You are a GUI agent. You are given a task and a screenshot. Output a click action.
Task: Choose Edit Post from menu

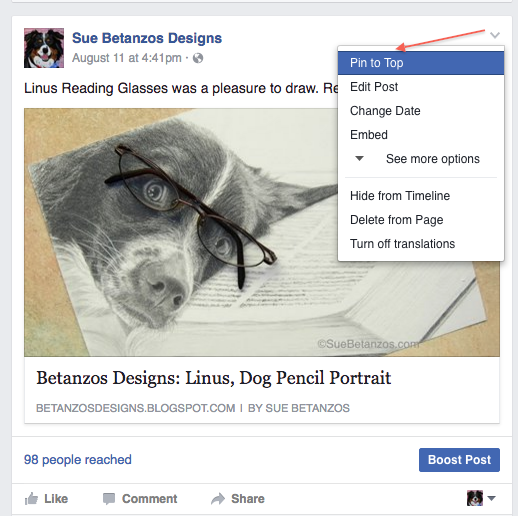[x=421, y=87]
